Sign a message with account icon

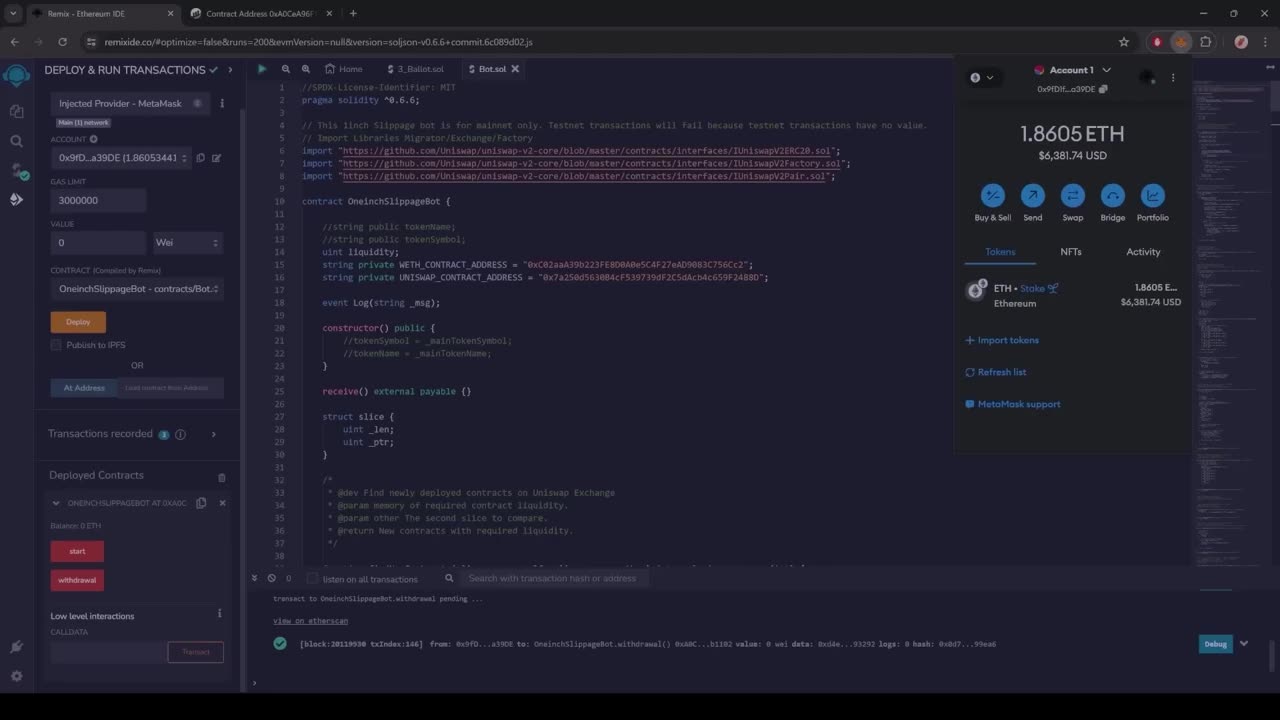click(x=217, y=158)
